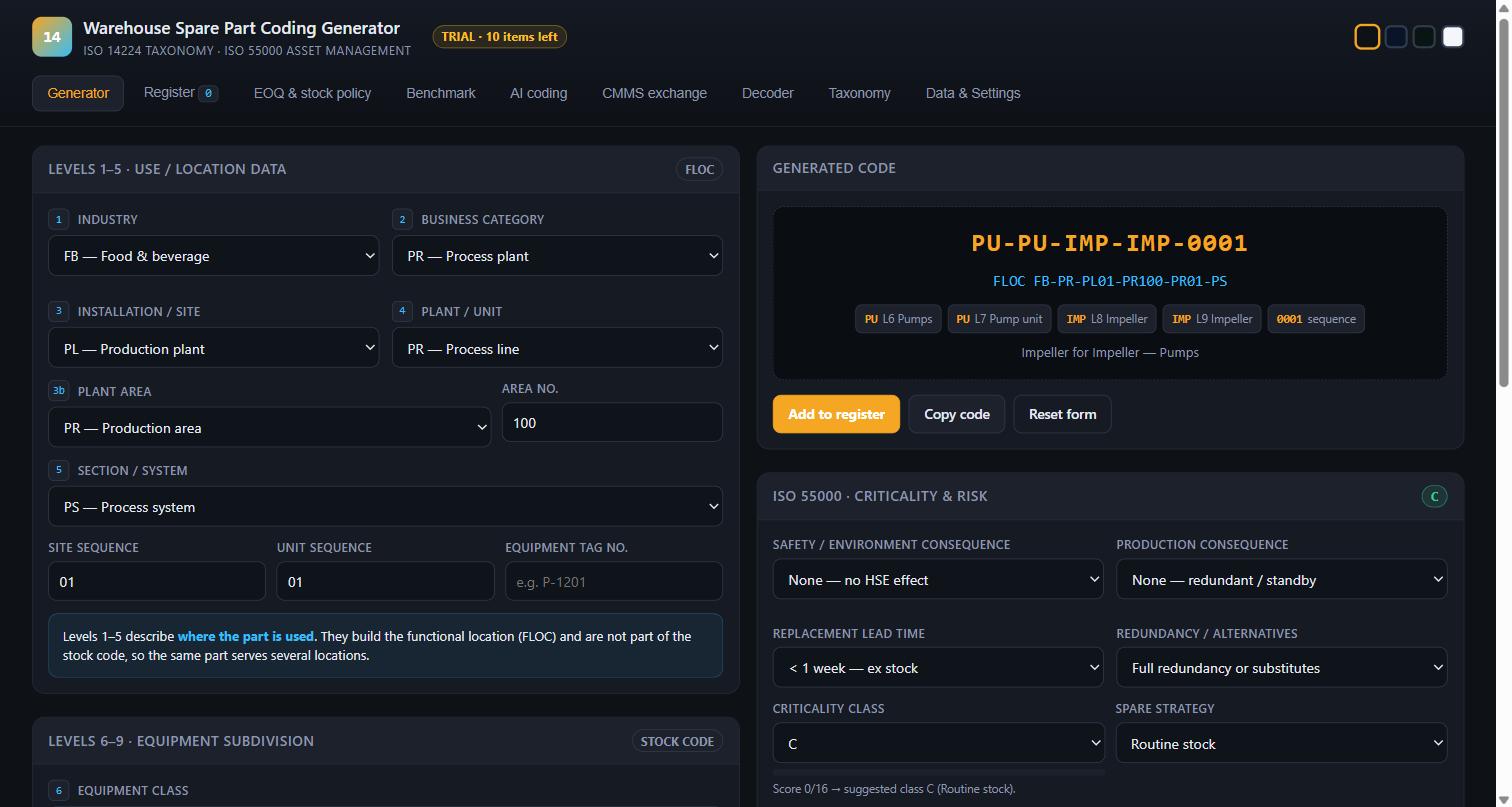Open the Register tab

[181, 93]
